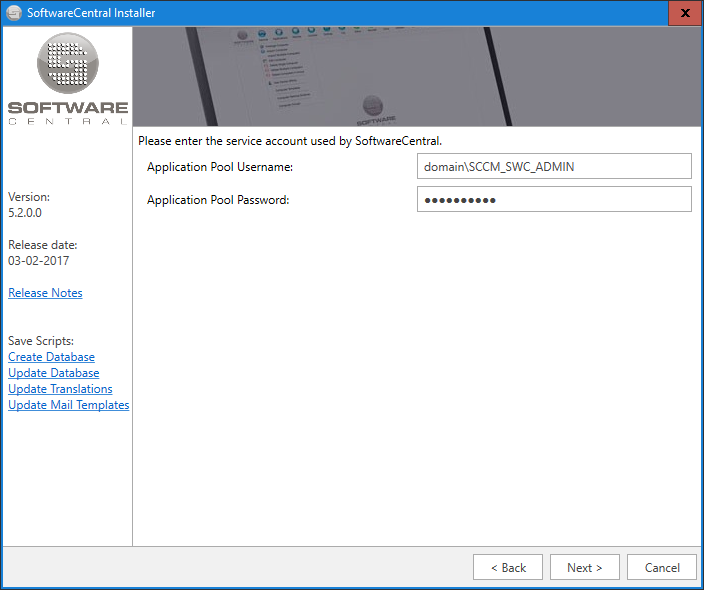The width and height of the screenshot is (704, 590).
Task: Click the release date 03-02-2017 text
Action: [x=39, y=261]
